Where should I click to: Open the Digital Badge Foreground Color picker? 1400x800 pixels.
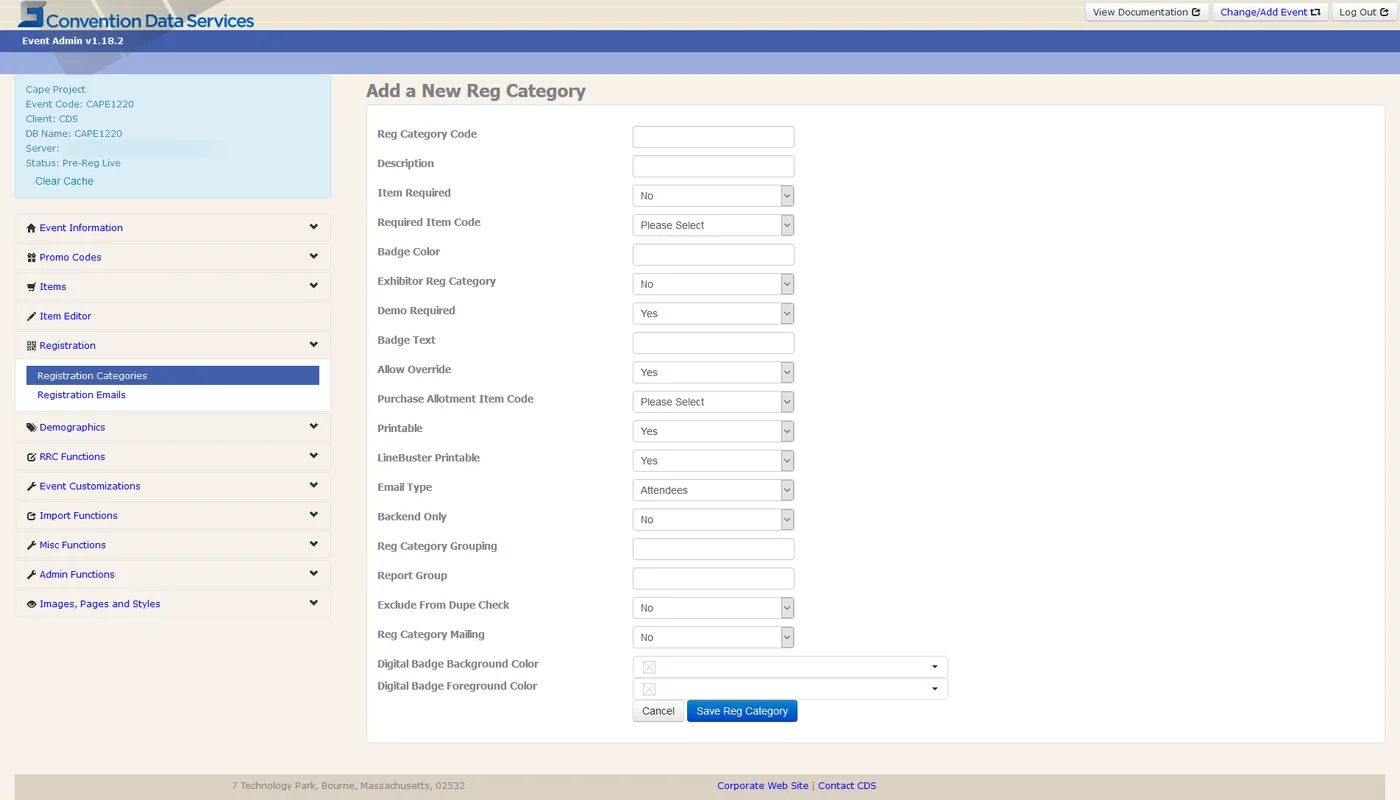[x=790, y=689]
